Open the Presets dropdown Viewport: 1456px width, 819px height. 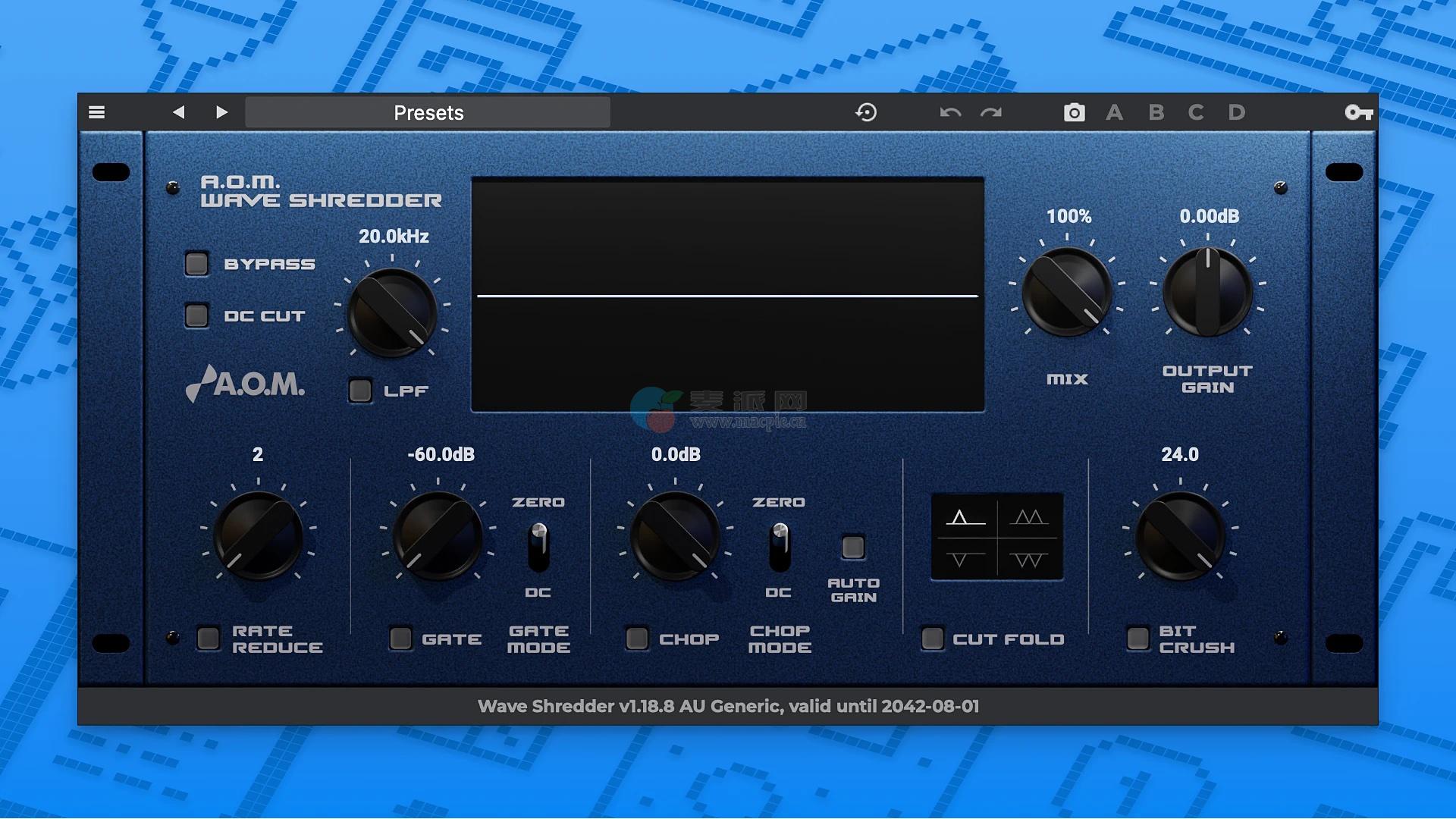click(x=428, y=112)
